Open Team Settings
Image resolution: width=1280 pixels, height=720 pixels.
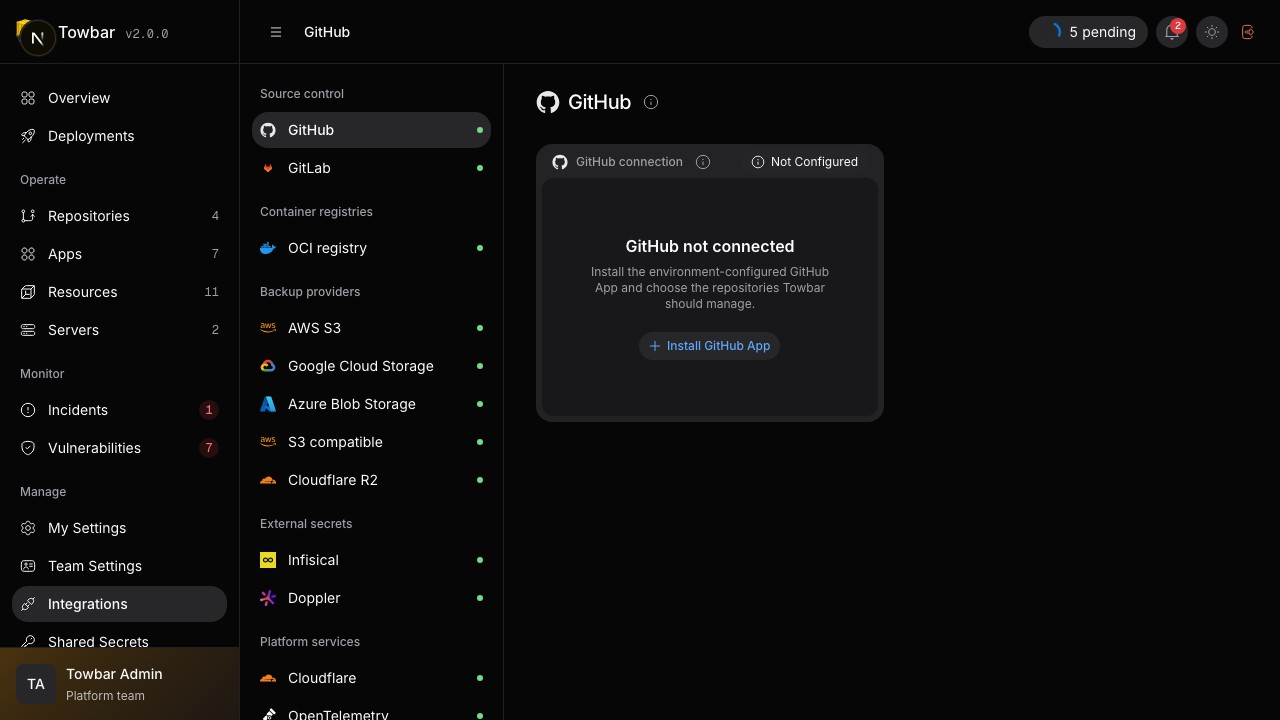point(119,566)
